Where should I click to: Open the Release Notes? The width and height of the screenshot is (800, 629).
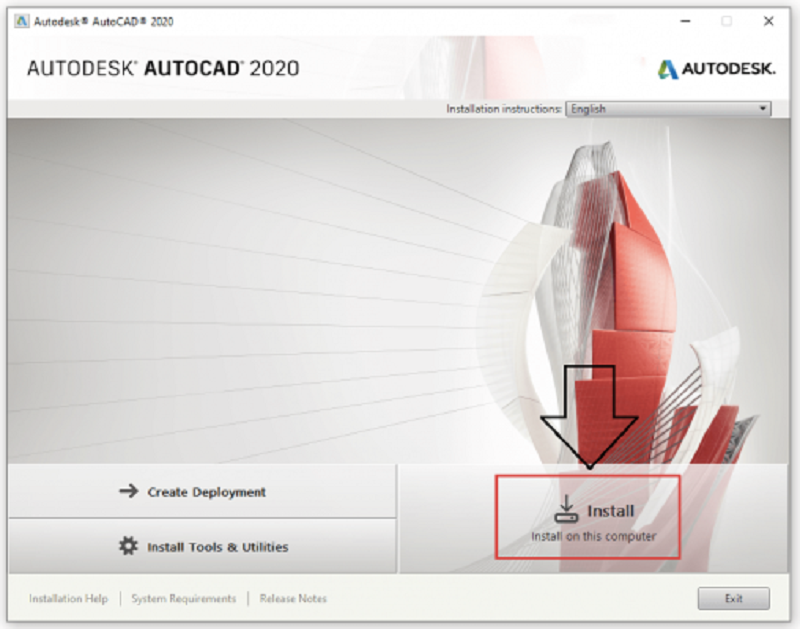click(x=292, y=598)
